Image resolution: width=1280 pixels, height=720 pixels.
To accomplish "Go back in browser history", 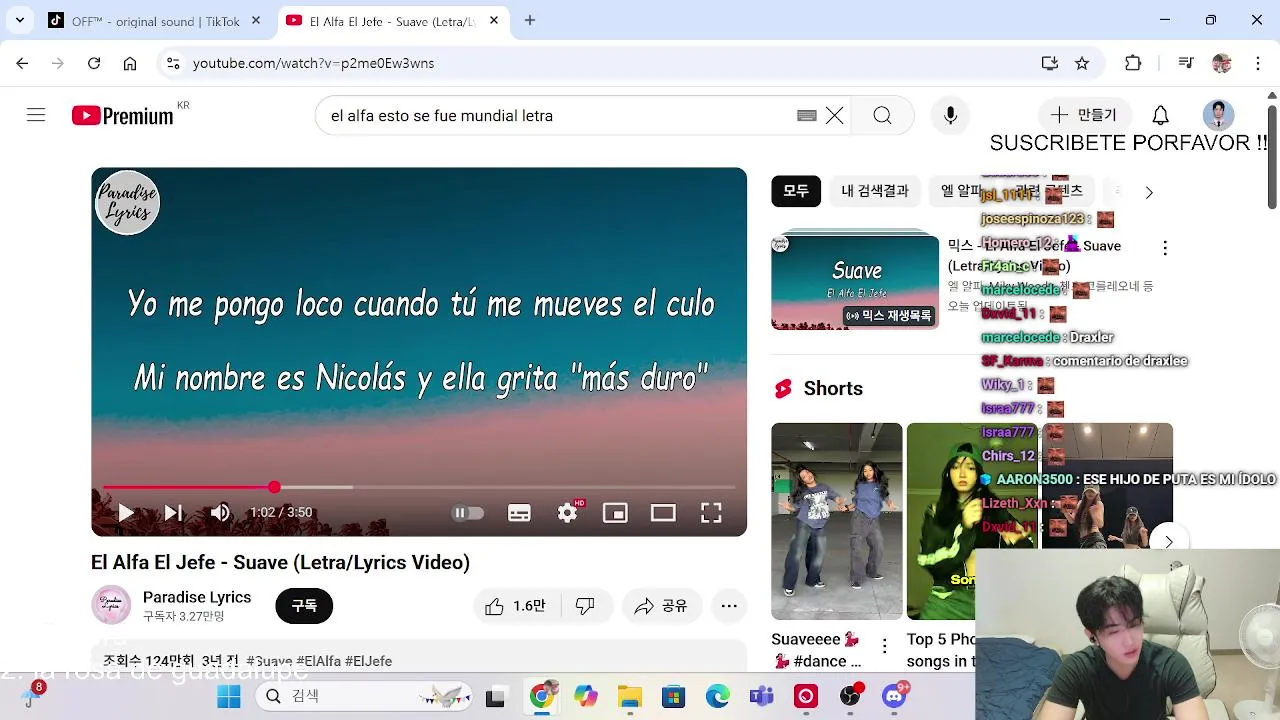I will (x=22, y=63).
